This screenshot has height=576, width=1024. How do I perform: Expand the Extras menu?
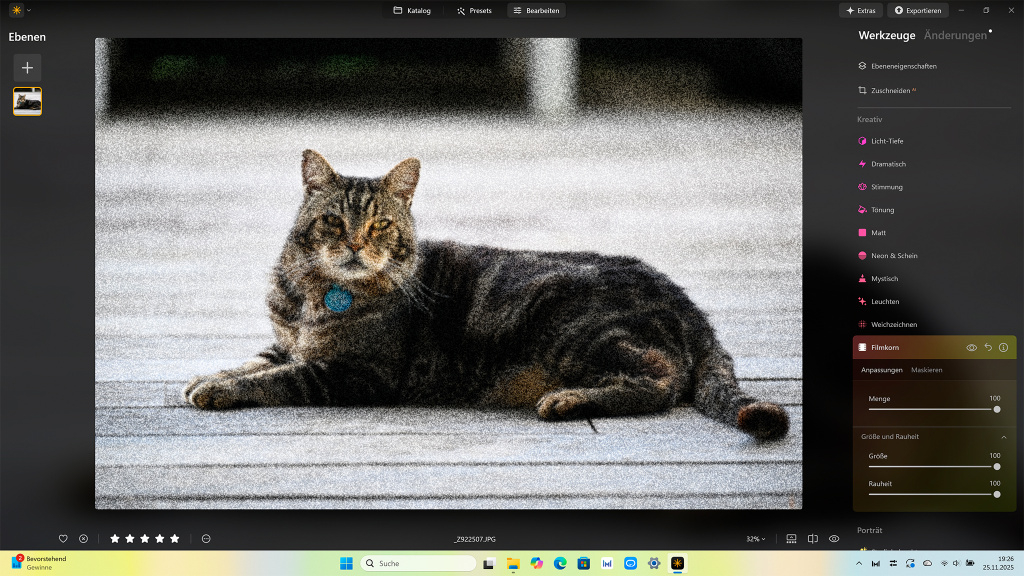pyautogui.click(x=861, y=10)
